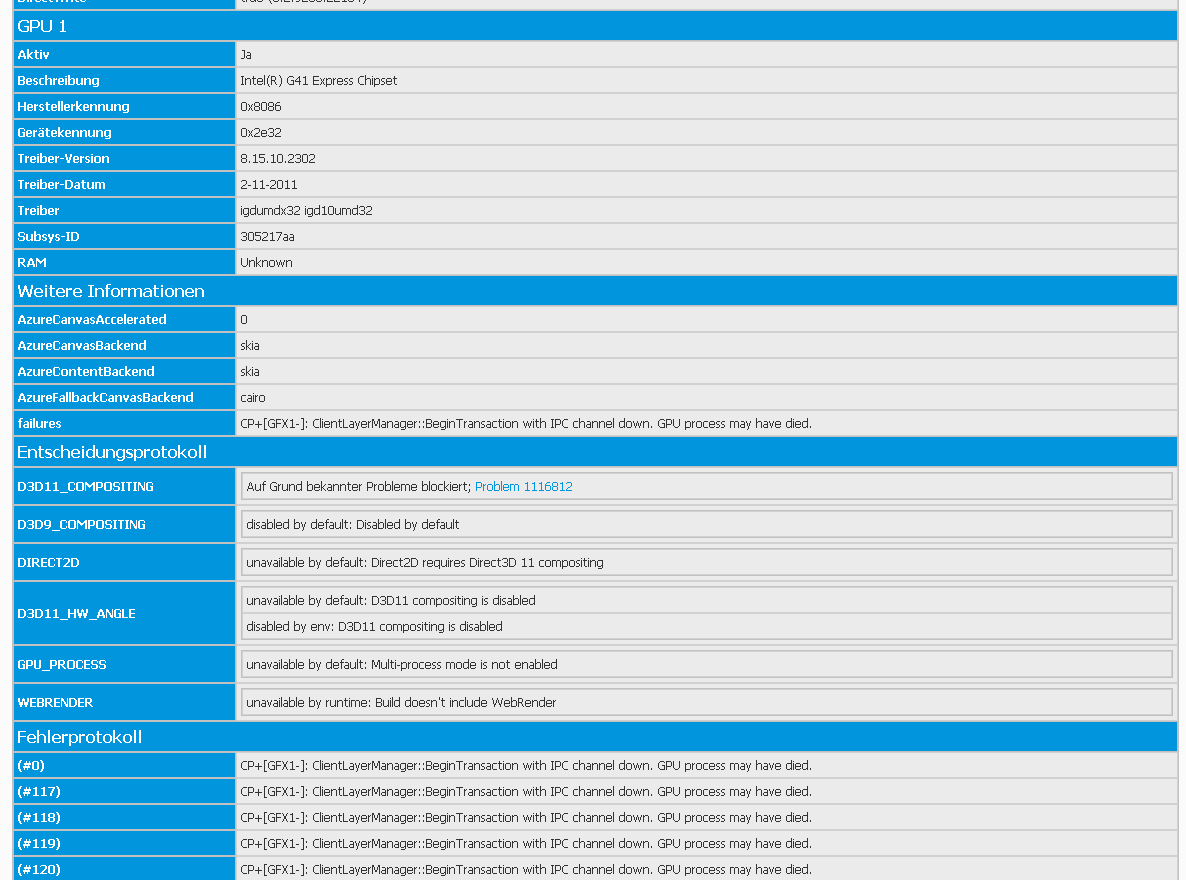
Task: Select the (#118) error log label
Action: 39,817
